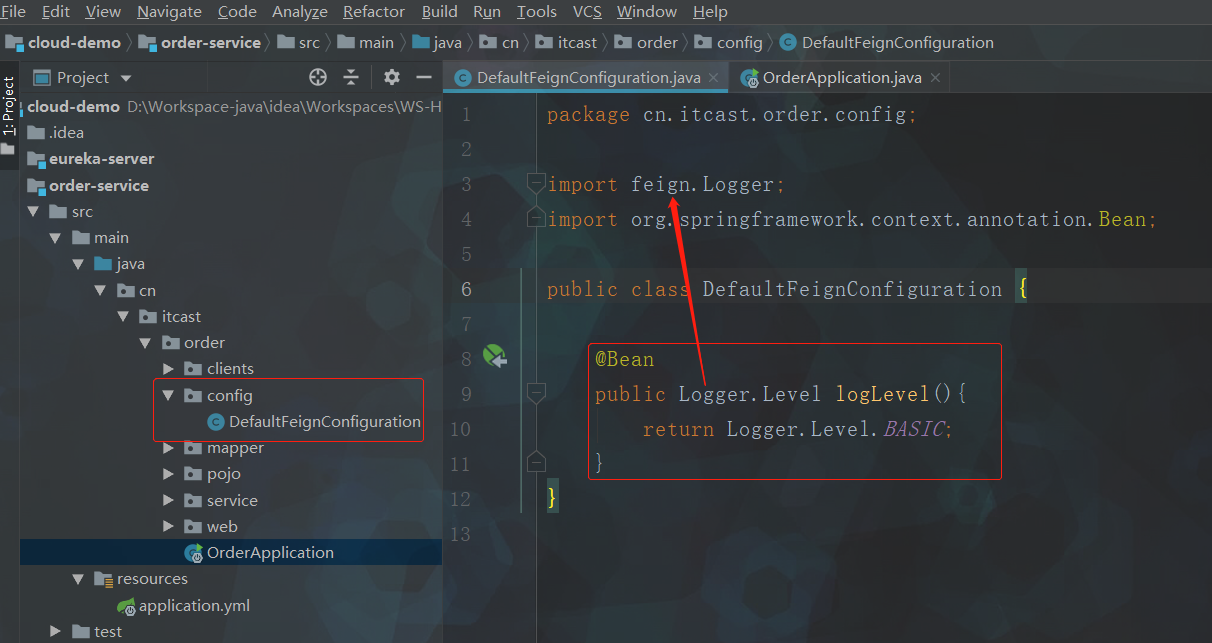This screenshot has height=643, width=1212.
Task: Hide the Project tool window
Action: 424,77
